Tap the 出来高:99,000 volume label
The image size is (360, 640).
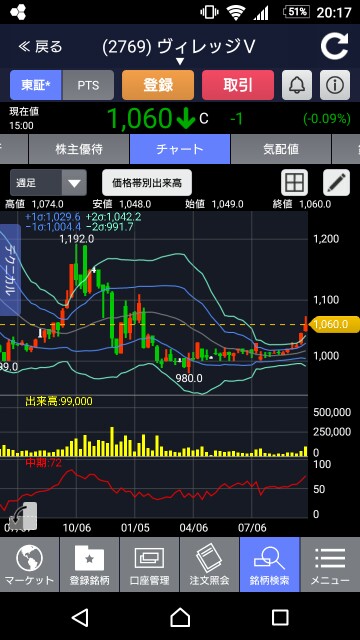coord(59,401)
